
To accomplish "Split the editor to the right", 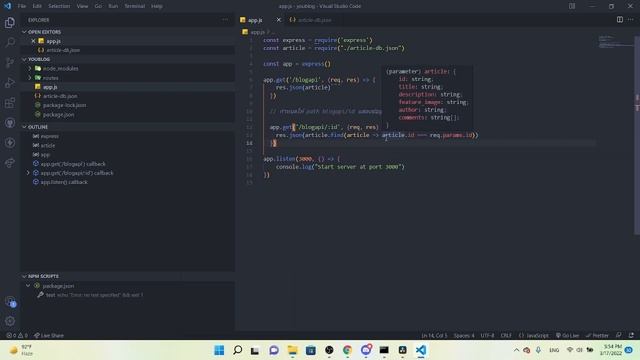I will [620, 20].
